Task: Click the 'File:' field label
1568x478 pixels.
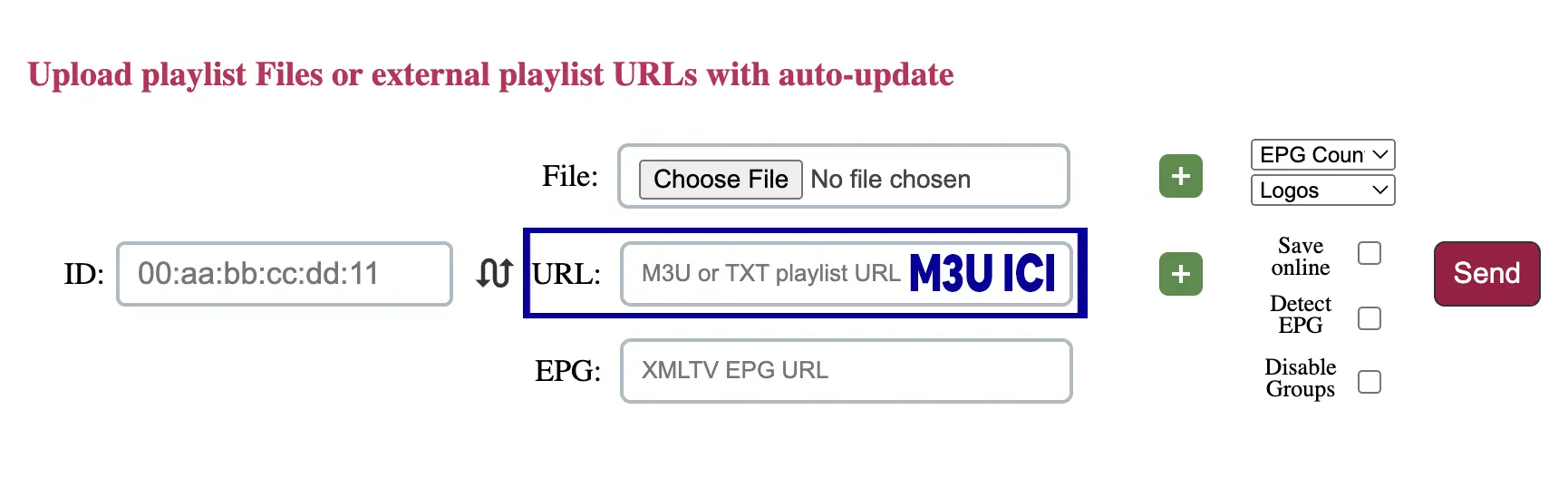Action: [569, 176]
